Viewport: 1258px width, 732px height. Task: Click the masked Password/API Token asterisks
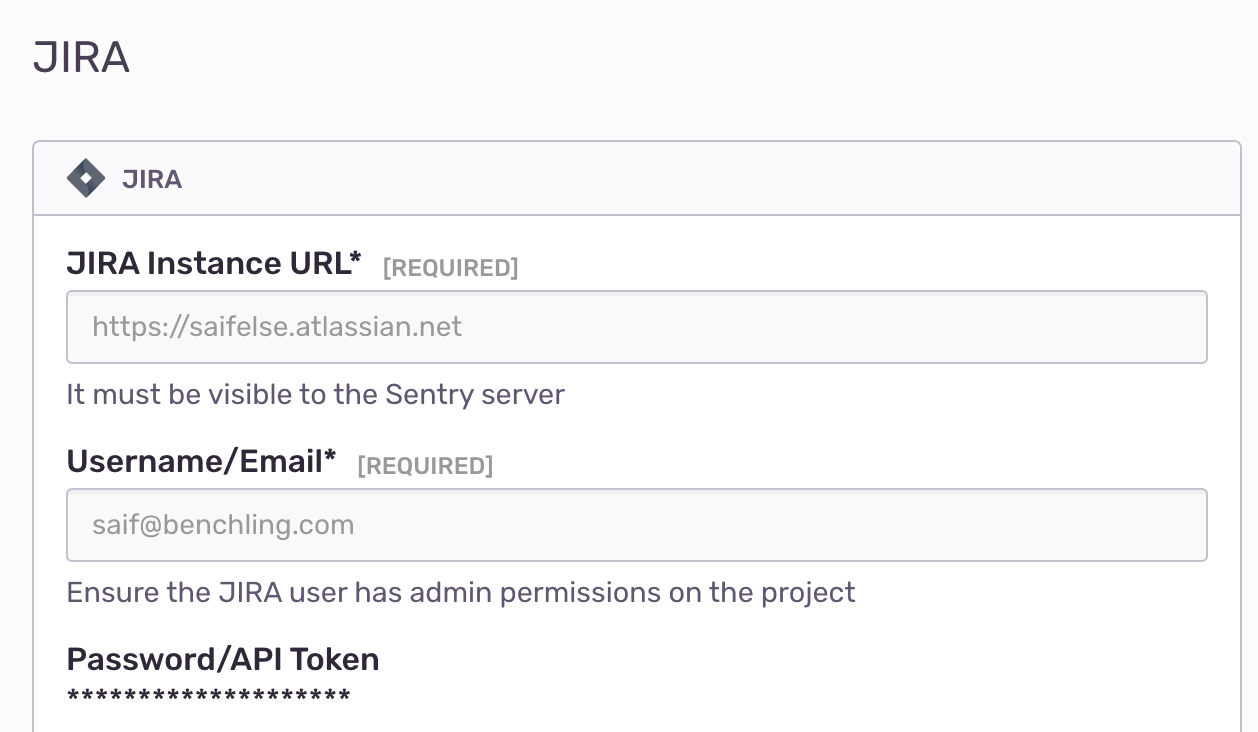tap(209, 697)
